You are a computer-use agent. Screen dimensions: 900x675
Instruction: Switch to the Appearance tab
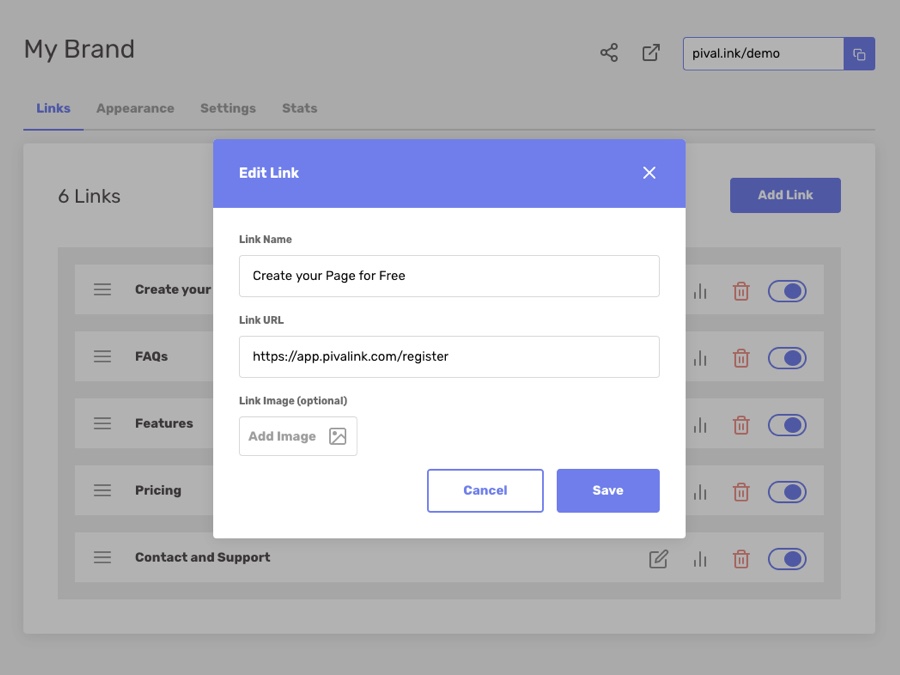point(135,108)
